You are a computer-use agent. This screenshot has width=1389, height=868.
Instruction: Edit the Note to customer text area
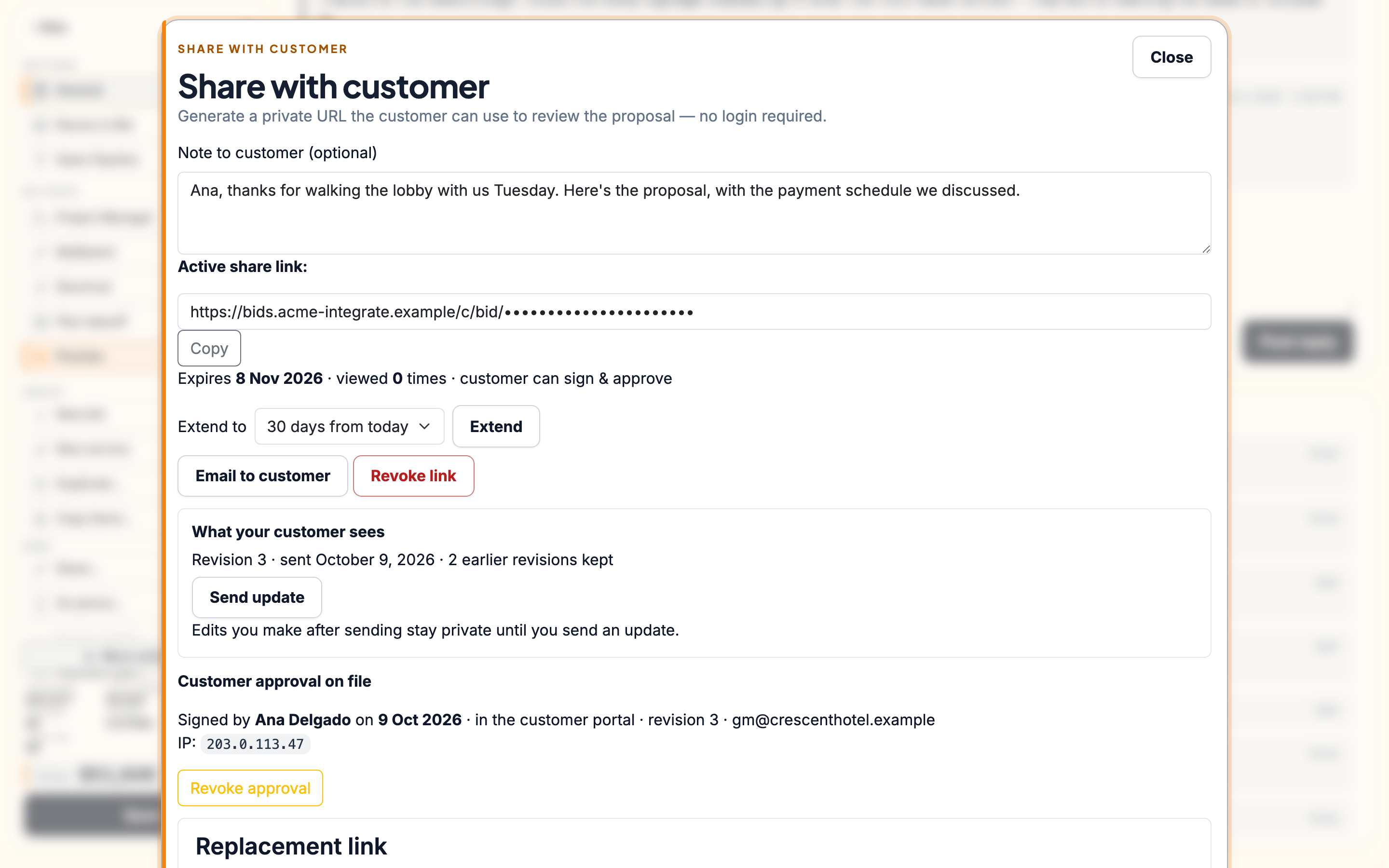tap(694, 213)
